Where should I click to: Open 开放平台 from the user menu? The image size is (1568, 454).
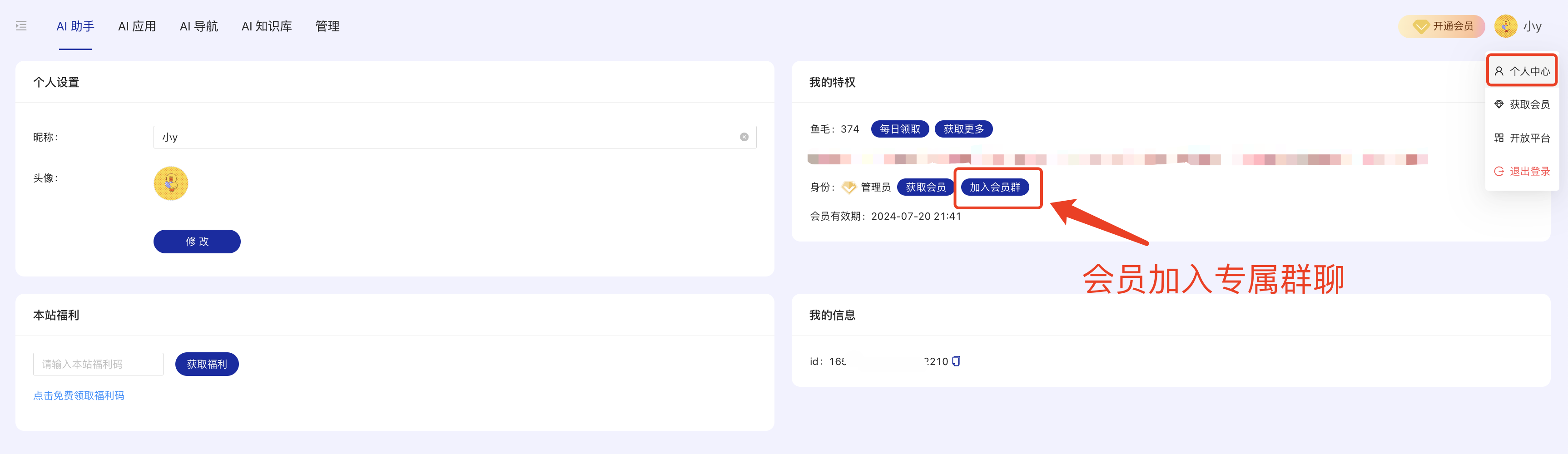(x=1522, y=138)
